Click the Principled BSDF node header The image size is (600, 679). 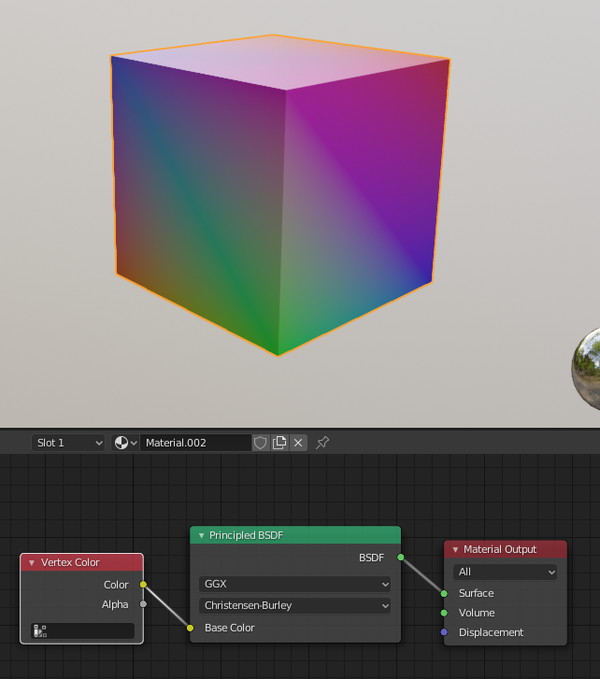pyautogui.click(x=295, y=535)
